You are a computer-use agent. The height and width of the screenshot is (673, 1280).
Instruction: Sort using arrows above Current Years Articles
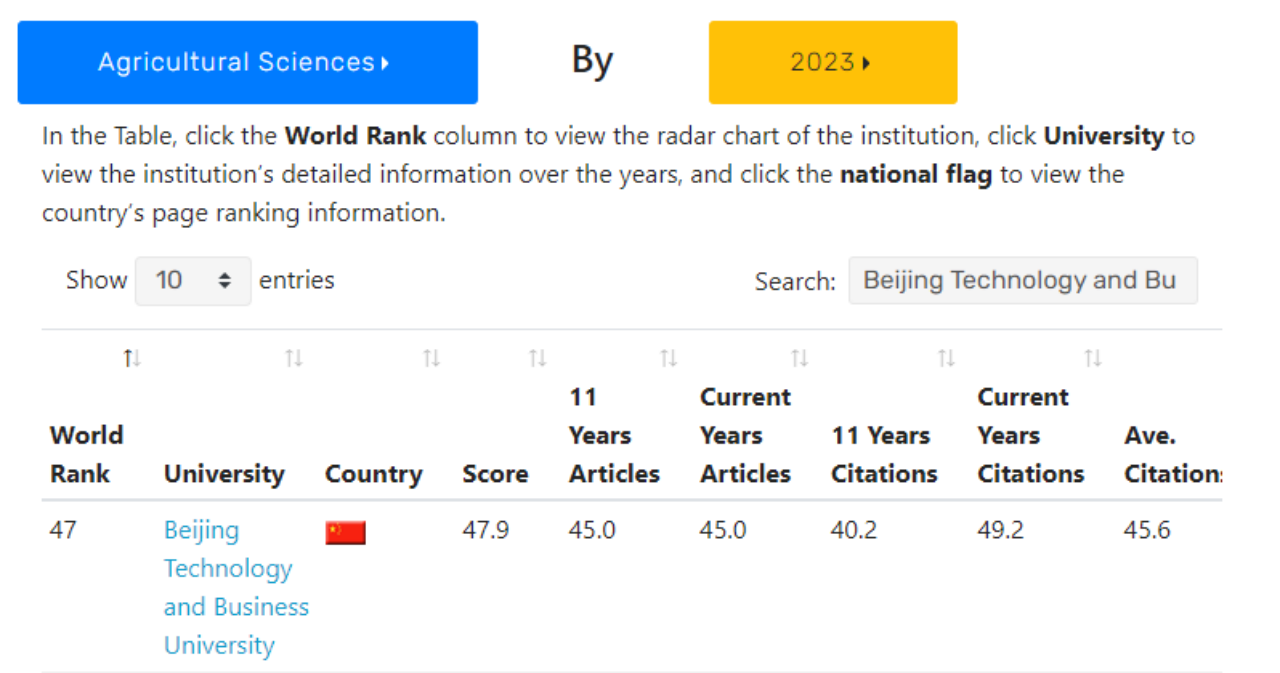799,358
